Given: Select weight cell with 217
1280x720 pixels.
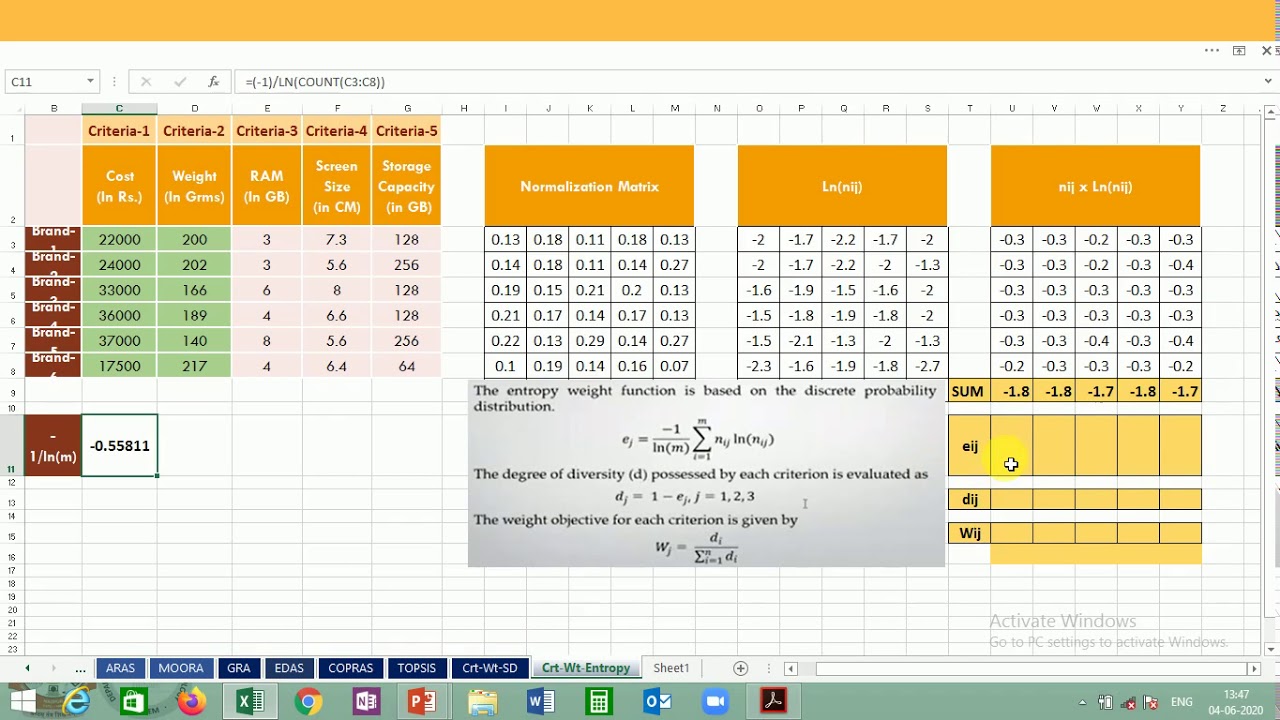Looking at the screenshot, I should tap(194, 366).
